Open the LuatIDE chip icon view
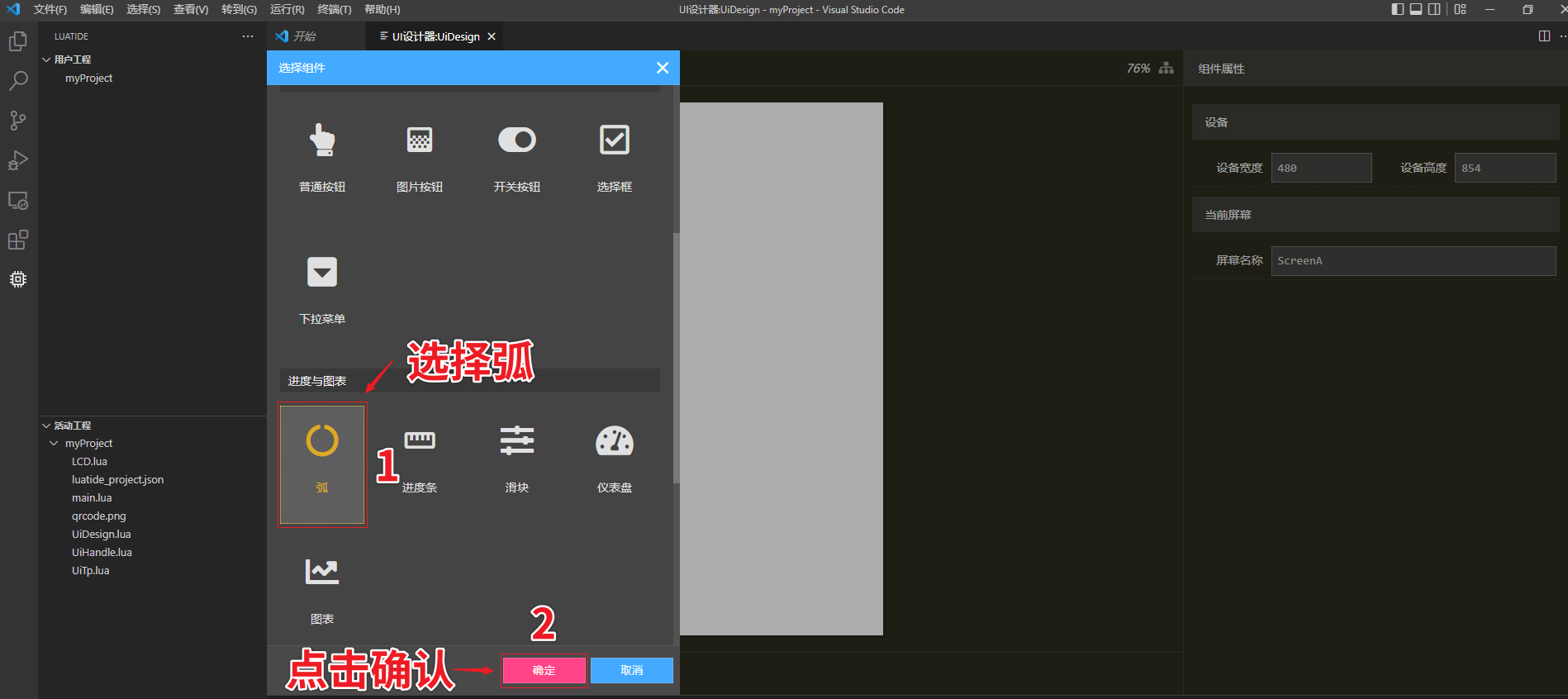Viewport: 1568px width, 699px height. [18, 279]
